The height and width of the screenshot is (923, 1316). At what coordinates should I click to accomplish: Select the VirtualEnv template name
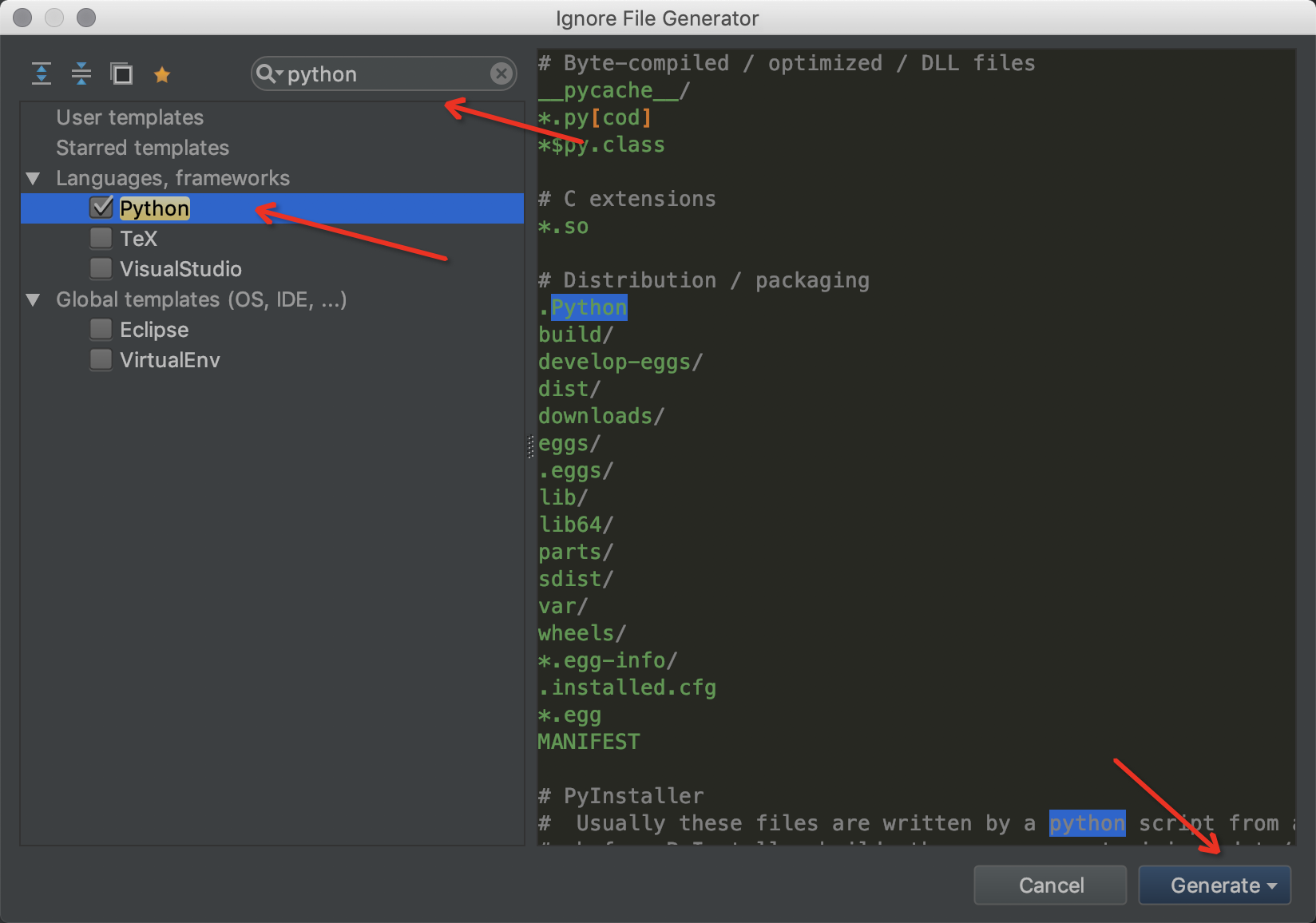169,360
